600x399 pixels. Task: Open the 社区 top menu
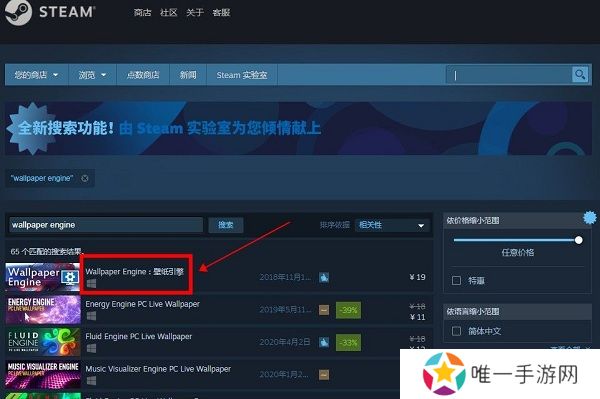tap(169, 13)
